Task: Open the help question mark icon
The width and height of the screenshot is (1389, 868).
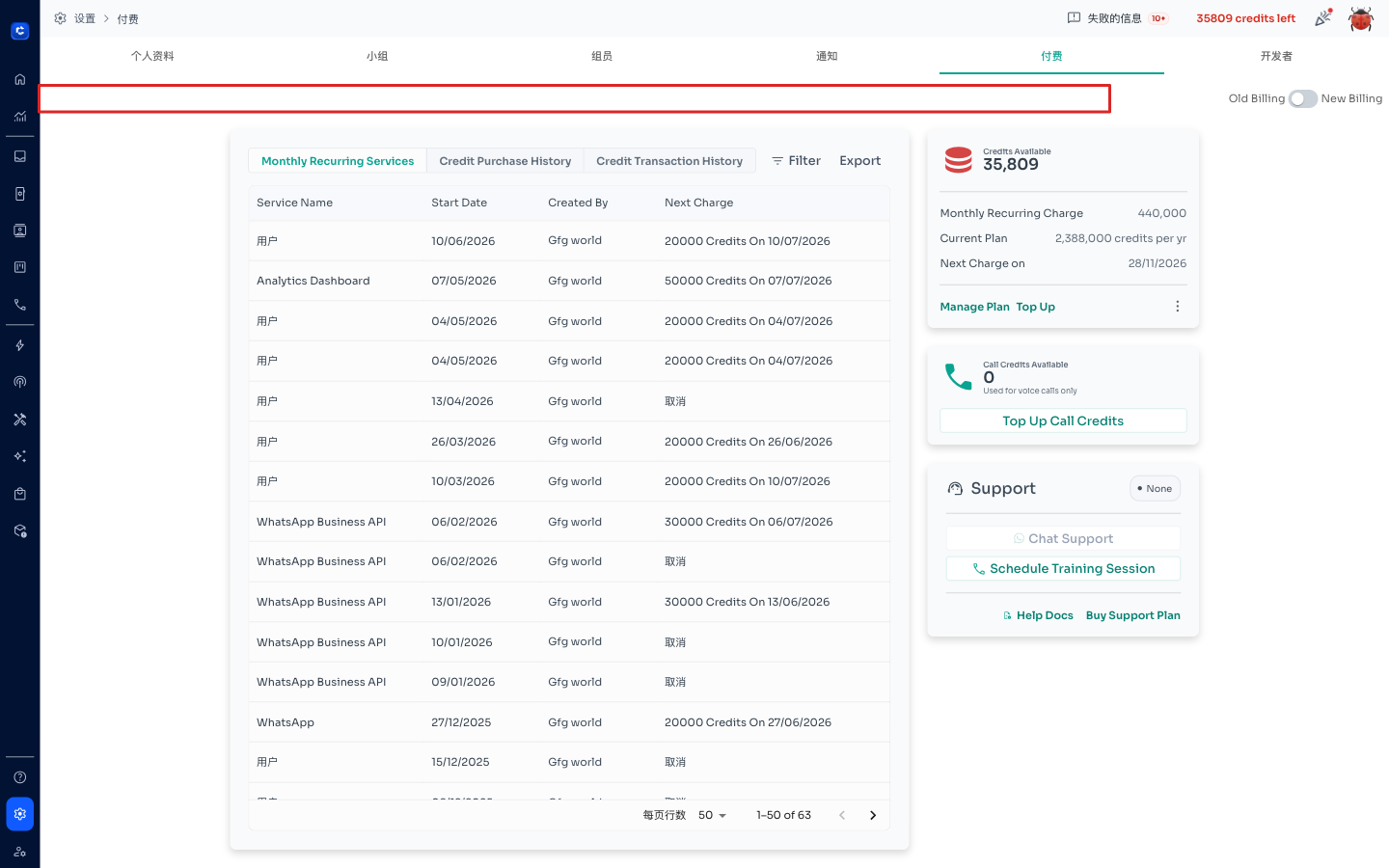Action: pyautogui.click(x=19, y=777)
